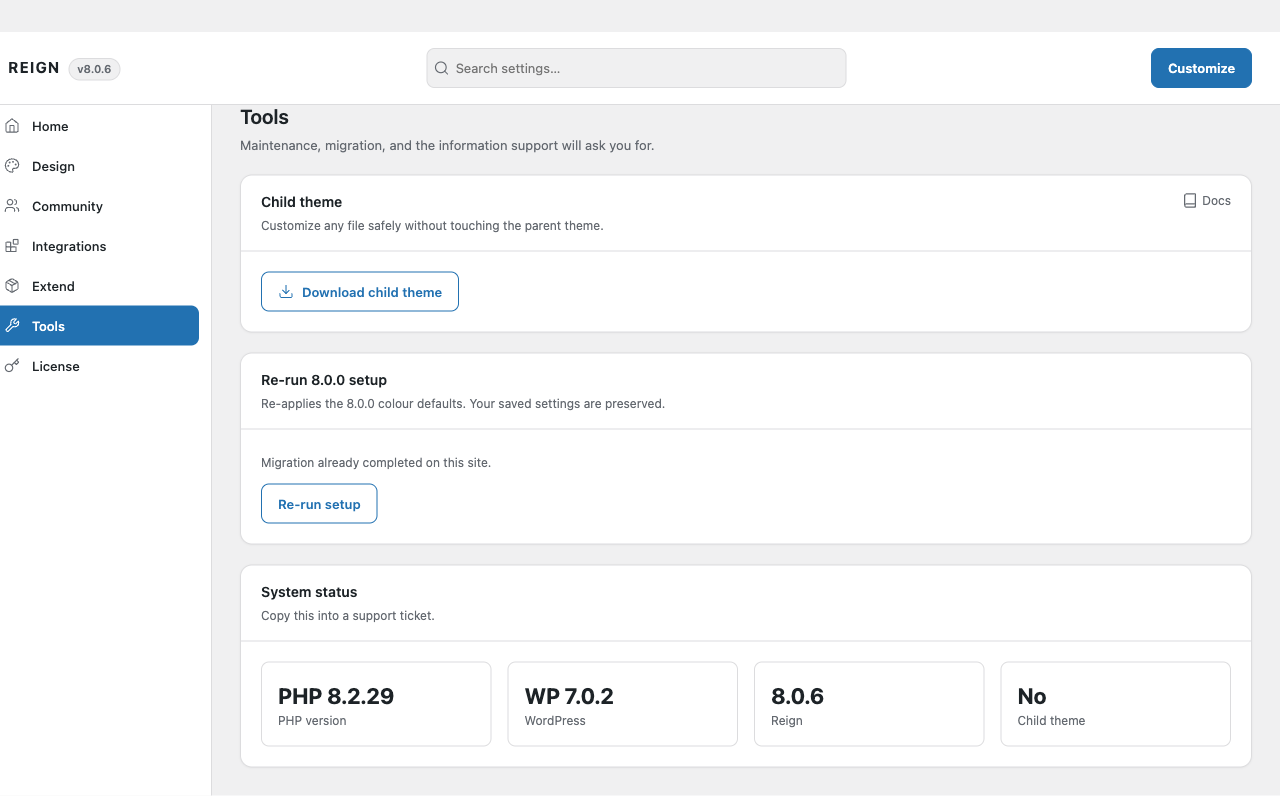Image resolution: width=1280 pixels, height=800 pixels.
Task: Select the PHP 8.2.29 status card
Action: click(x=376, y=704)
